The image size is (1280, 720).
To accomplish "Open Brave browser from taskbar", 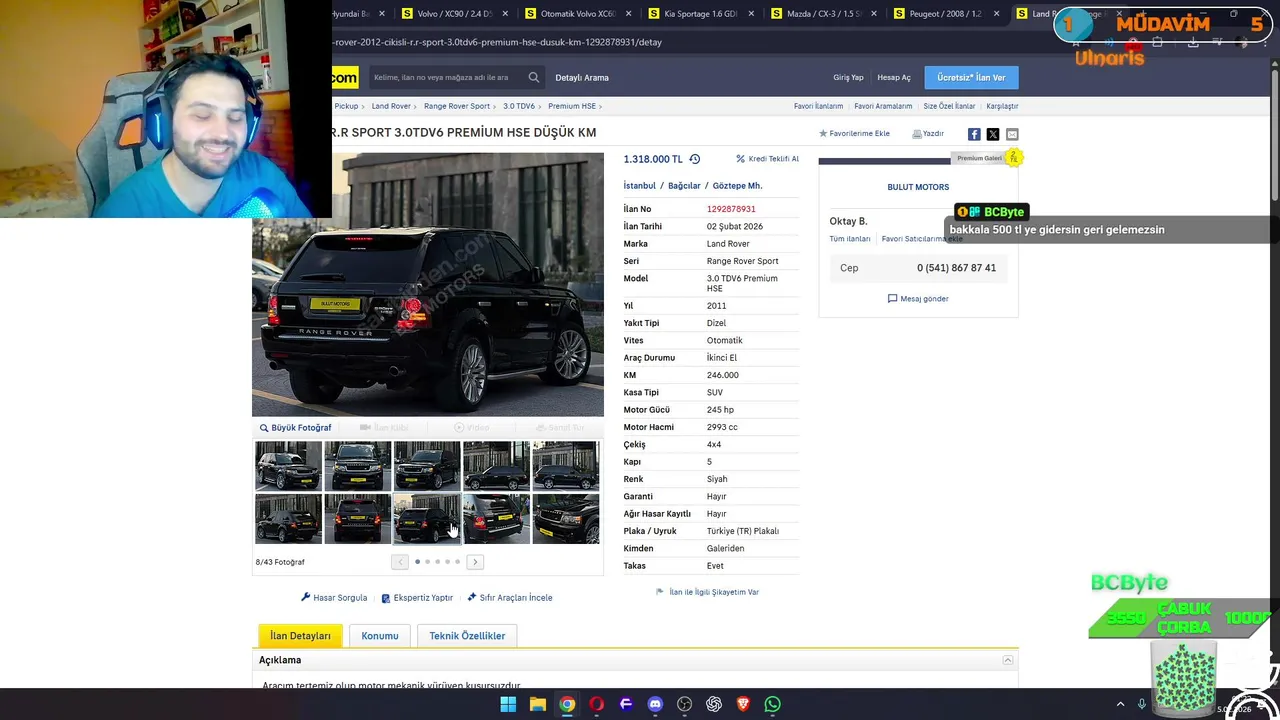I will pyautogui.click(x=743, y=704).
